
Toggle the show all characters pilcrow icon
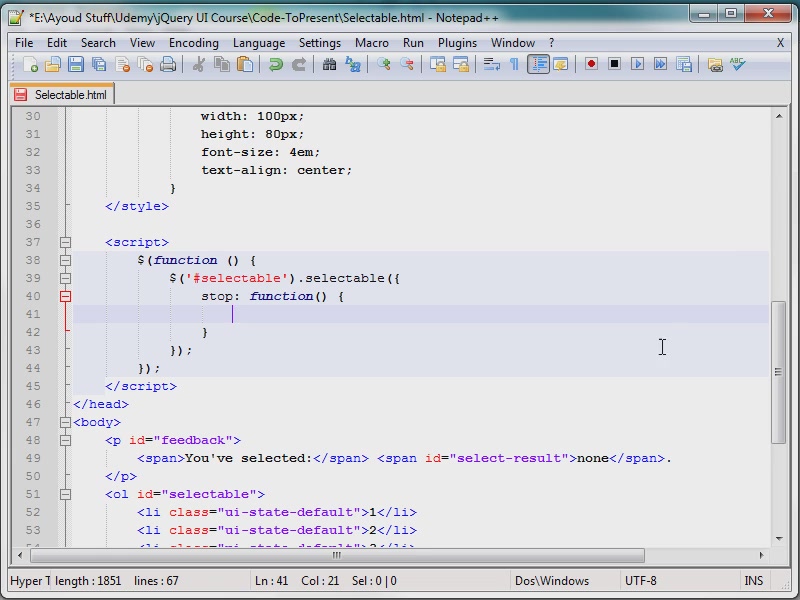pos(514,64)
